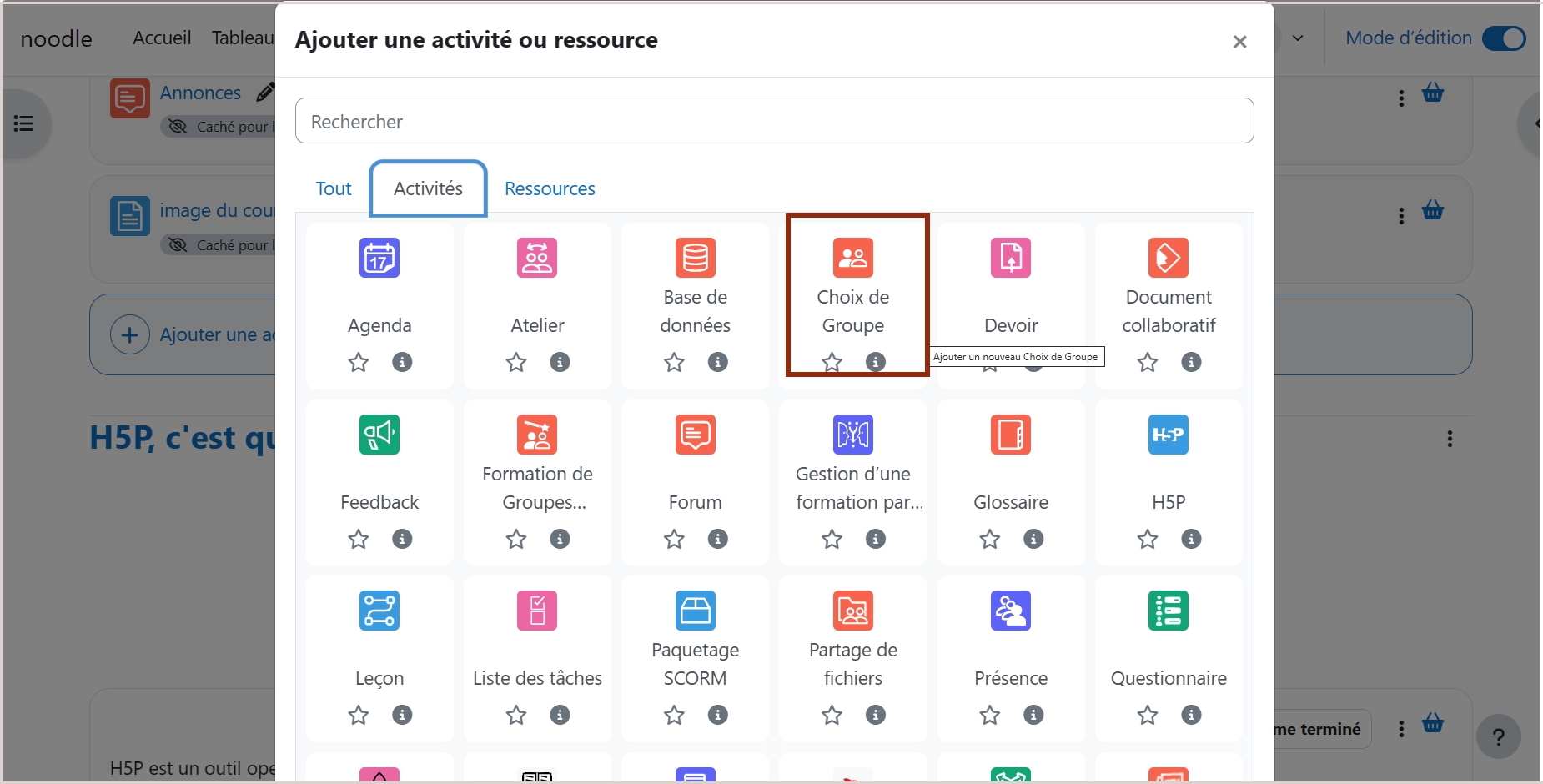The width and height of the screenshot is (1543, 784).
Task: Open H5P section actions menu
Action: click(x=1450, y=439)
